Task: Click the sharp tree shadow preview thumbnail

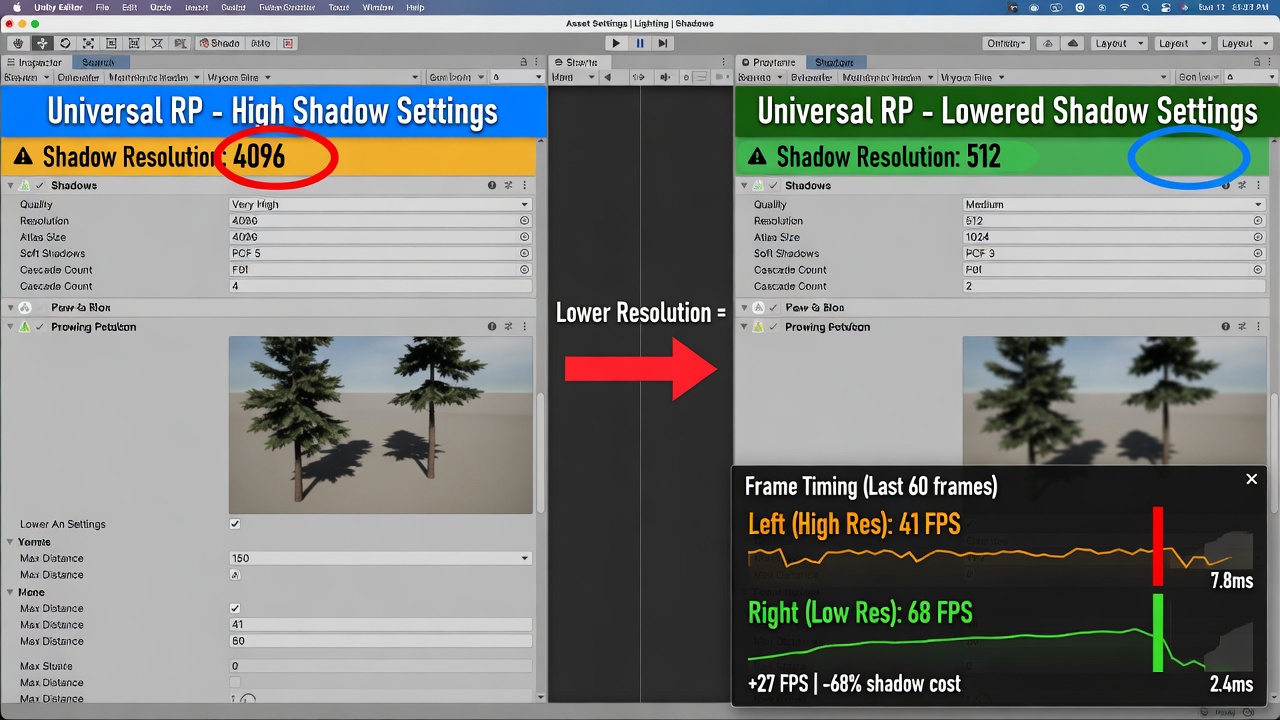Action: click(x=381, y=425)
